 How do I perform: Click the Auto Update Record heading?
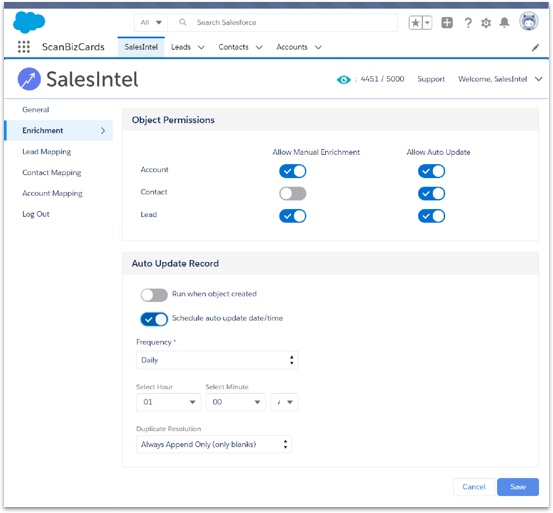click(175, 263)
